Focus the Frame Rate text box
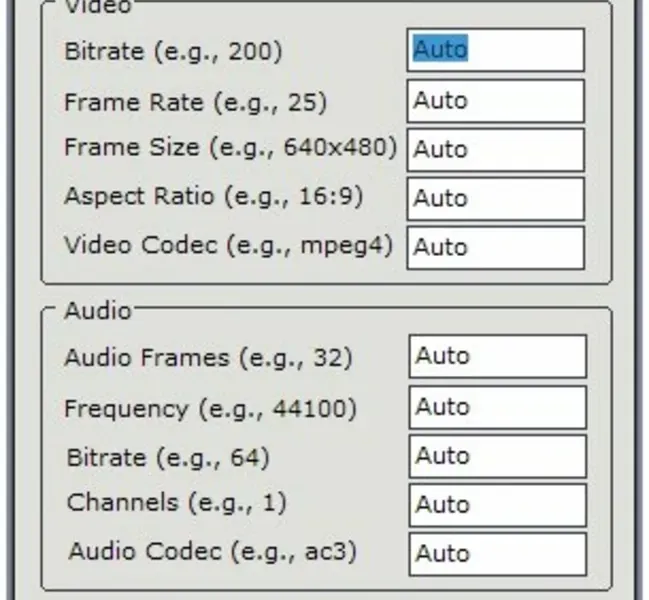 click(496, 101)
